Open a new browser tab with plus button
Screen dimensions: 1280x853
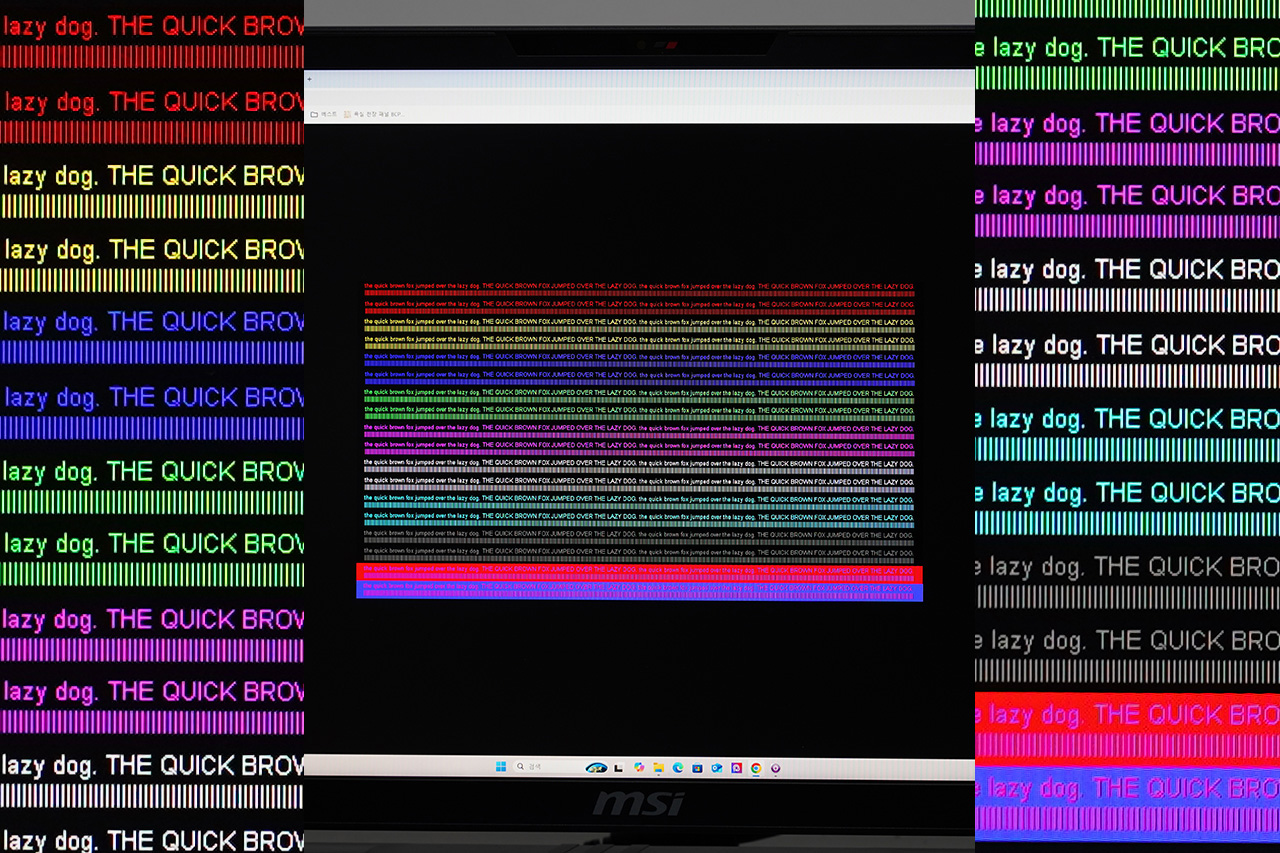(x=309, y=79)
